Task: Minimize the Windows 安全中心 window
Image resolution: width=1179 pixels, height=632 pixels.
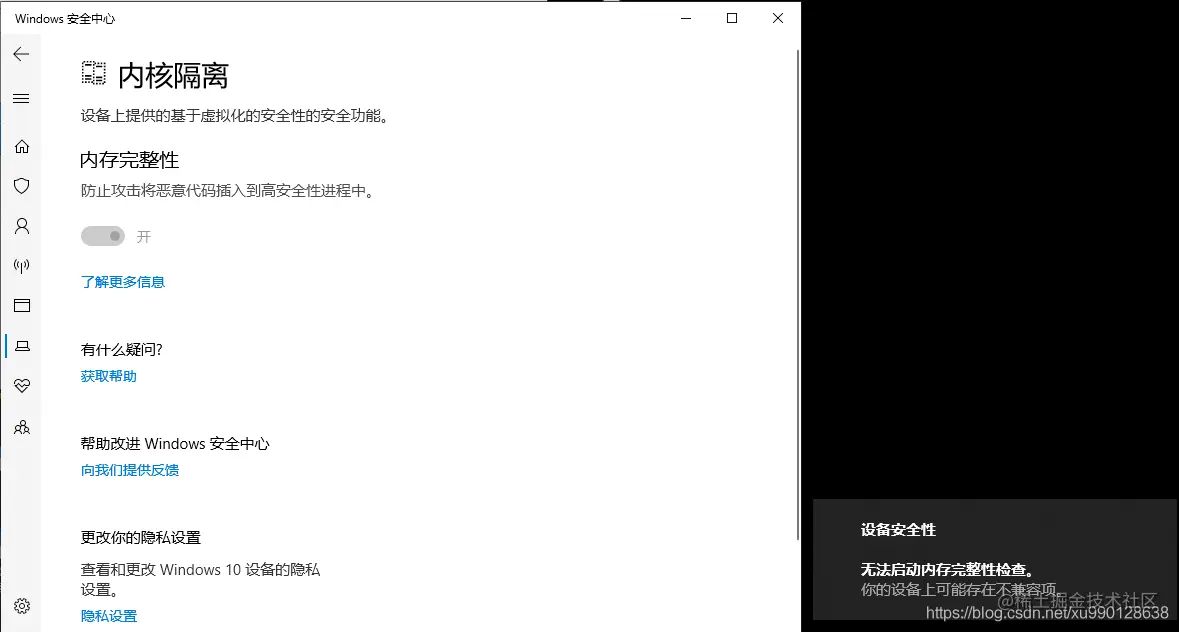Action: (x=686, y=18)
